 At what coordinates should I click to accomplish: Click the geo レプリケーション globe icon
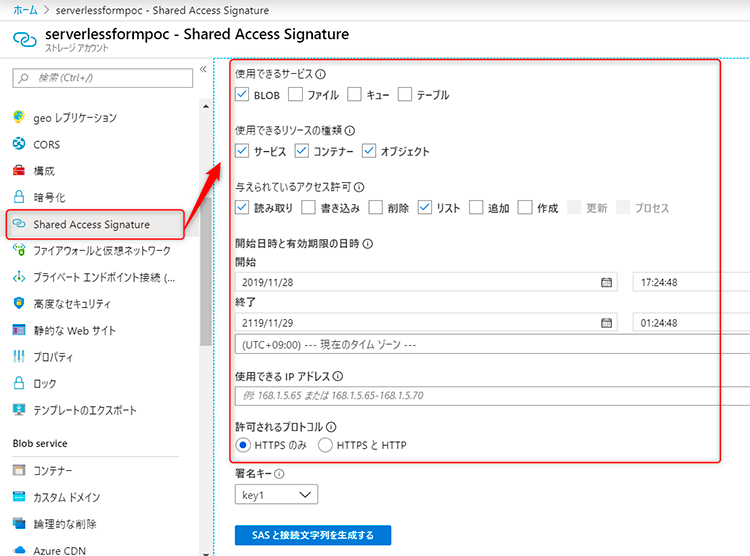coord(19,117)
